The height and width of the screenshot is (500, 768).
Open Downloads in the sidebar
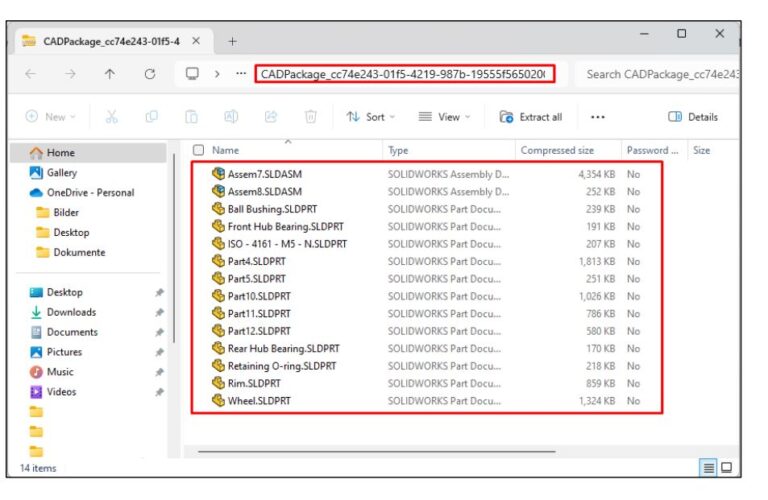[x=71, y=312]
